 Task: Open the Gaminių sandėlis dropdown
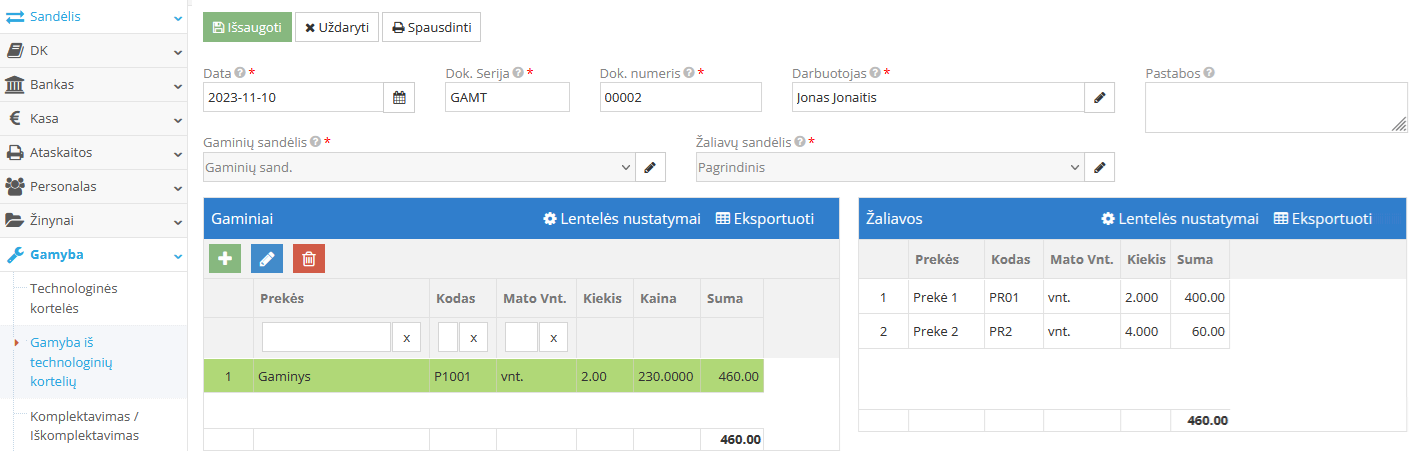419,167
